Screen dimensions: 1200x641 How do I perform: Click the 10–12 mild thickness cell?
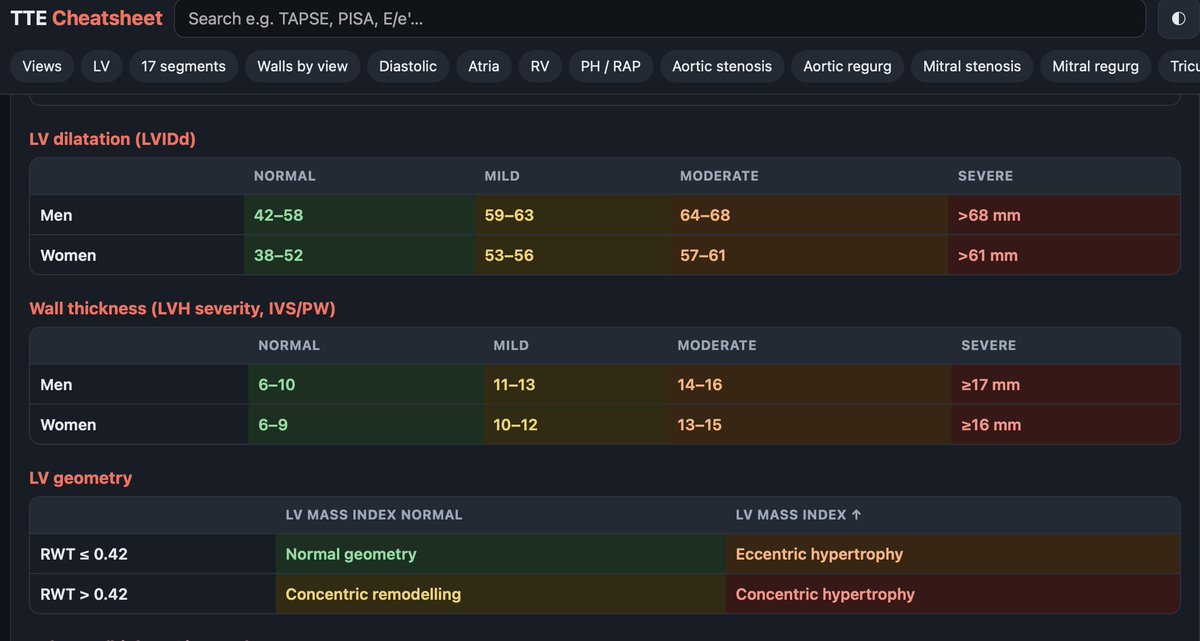click(x=575, y=425)
